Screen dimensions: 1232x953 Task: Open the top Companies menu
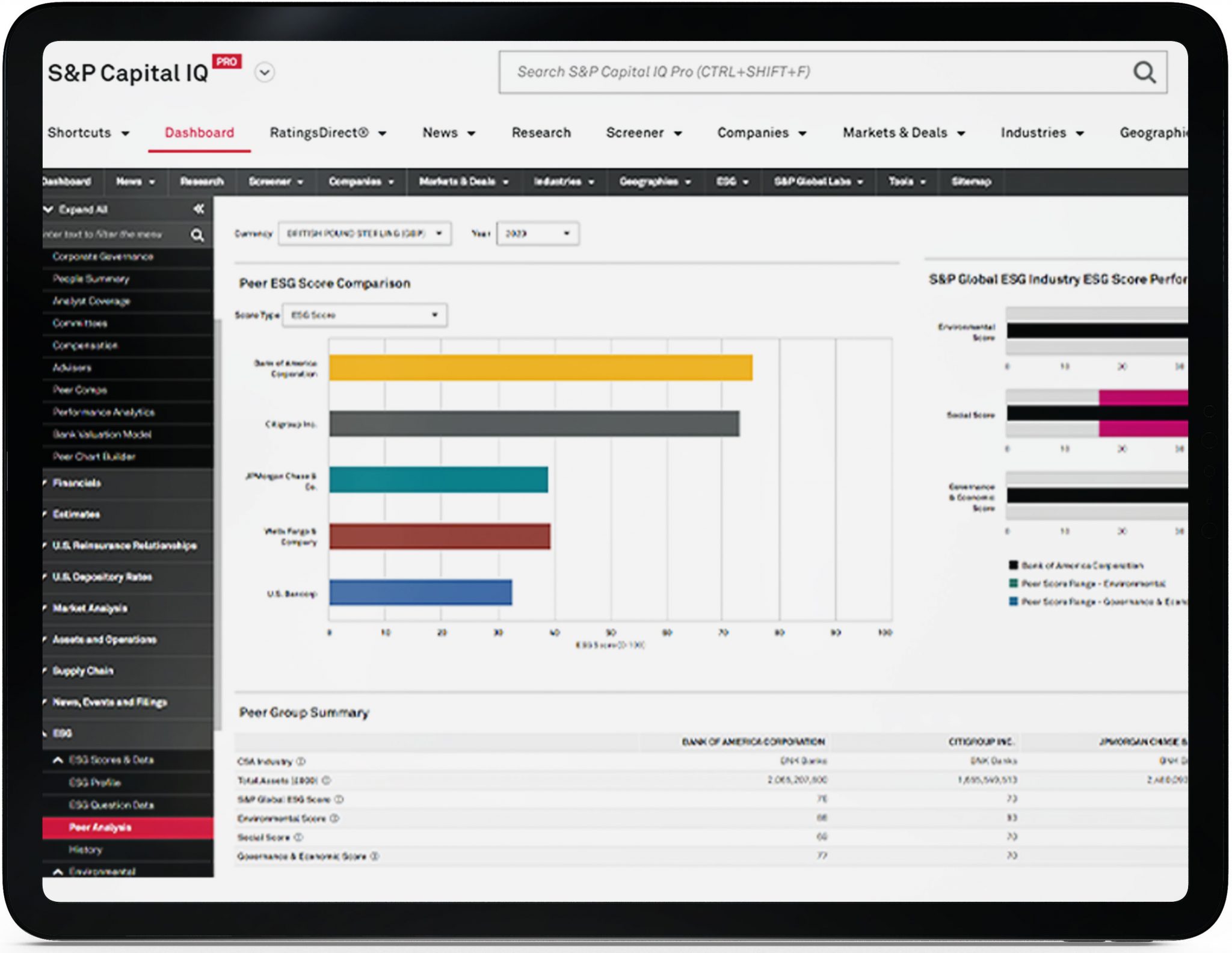coord(762,132)
